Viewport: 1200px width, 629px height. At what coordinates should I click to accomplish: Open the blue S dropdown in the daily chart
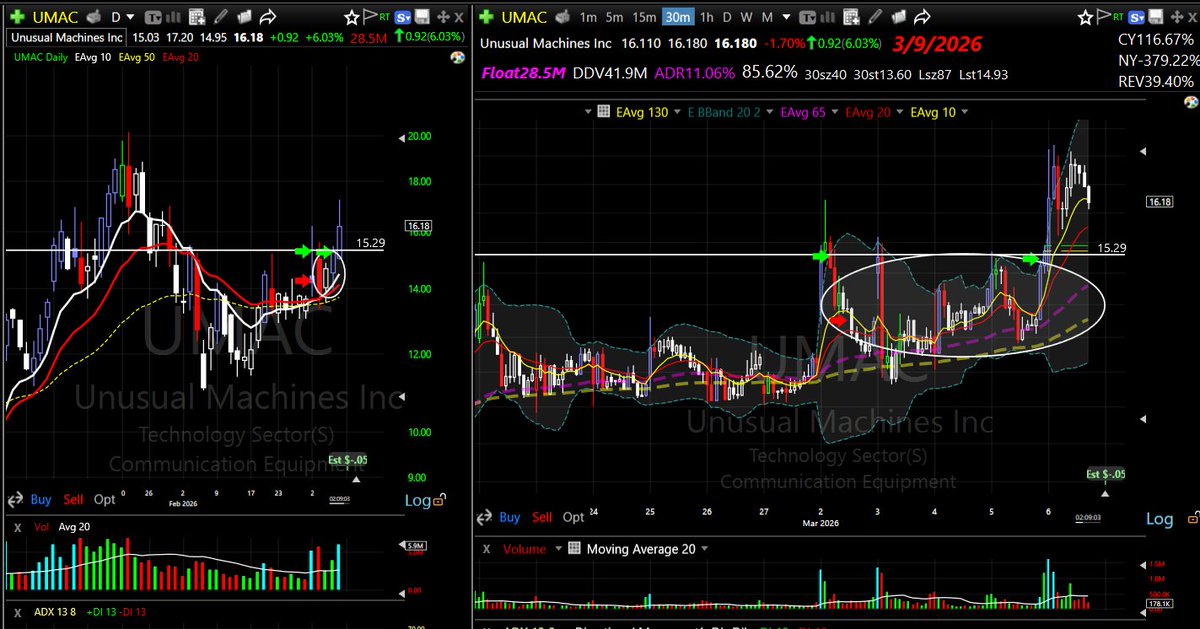coord(402,17)
